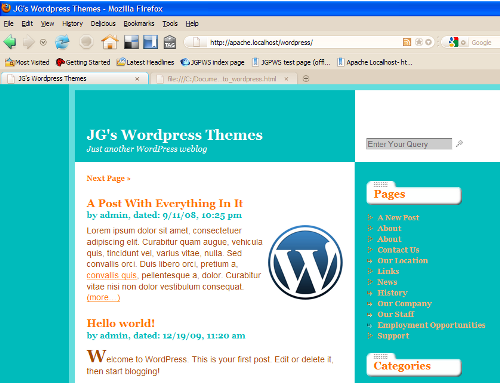The height and width of the screenshot is (383, 500).
Task: Click the Delicious TAG toolbar button
Action: pos(170,42)
